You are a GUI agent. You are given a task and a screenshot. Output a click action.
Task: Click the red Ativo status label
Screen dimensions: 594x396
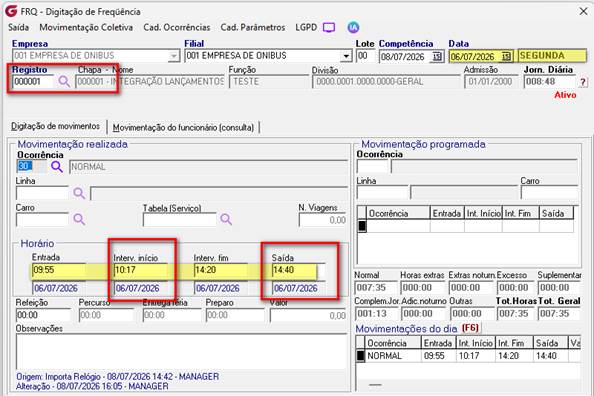point(565,95)
